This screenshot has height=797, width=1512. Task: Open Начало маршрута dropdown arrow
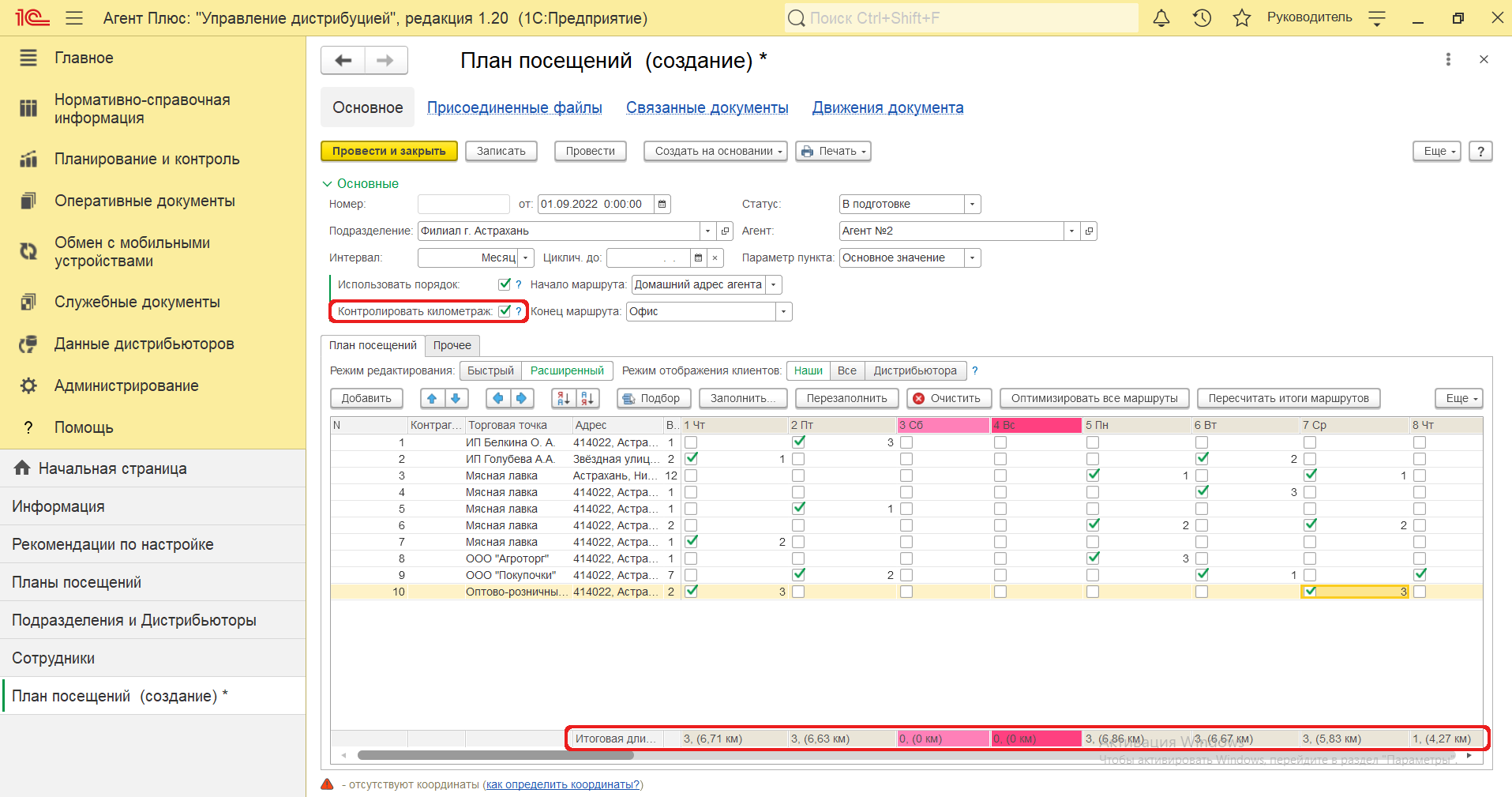coord(774,284)
